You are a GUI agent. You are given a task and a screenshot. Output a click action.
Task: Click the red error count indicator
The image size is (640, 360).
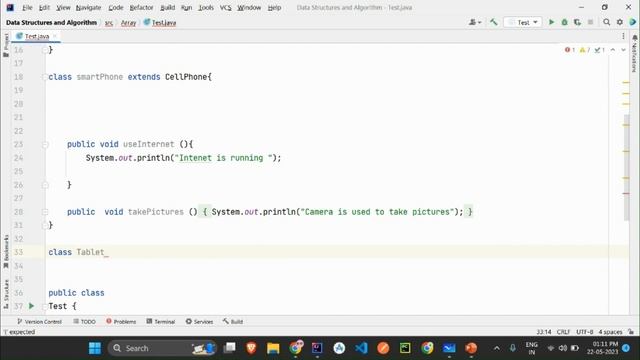(570, 50)
